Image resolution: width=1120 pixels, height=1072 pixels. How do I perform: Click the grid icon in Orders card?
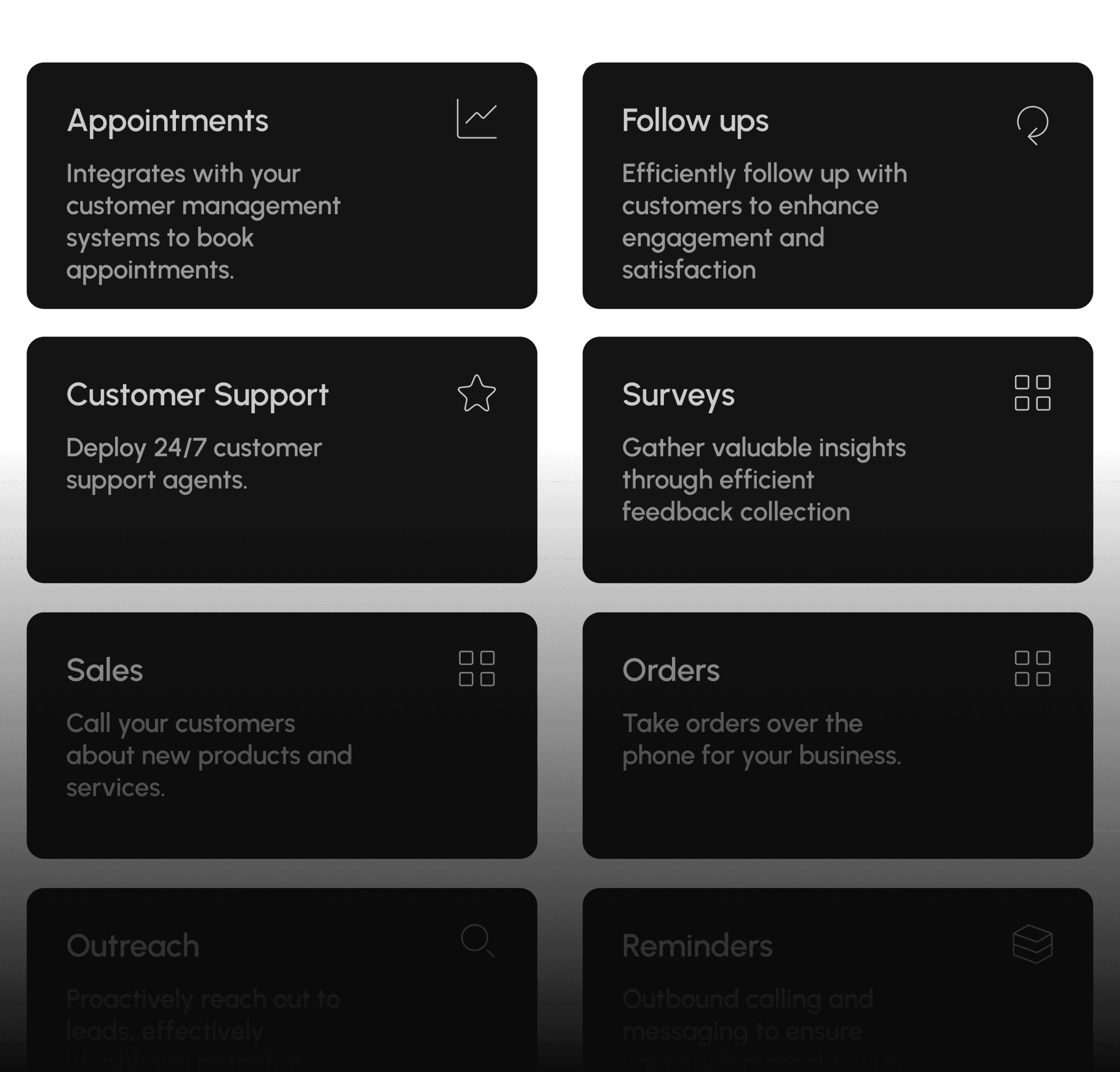1033,668
